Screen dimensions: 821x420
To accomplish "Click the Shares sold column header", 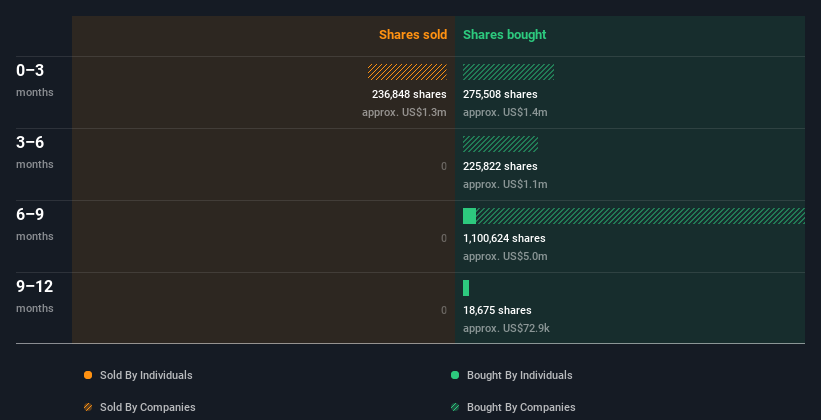I will (413, 35).
